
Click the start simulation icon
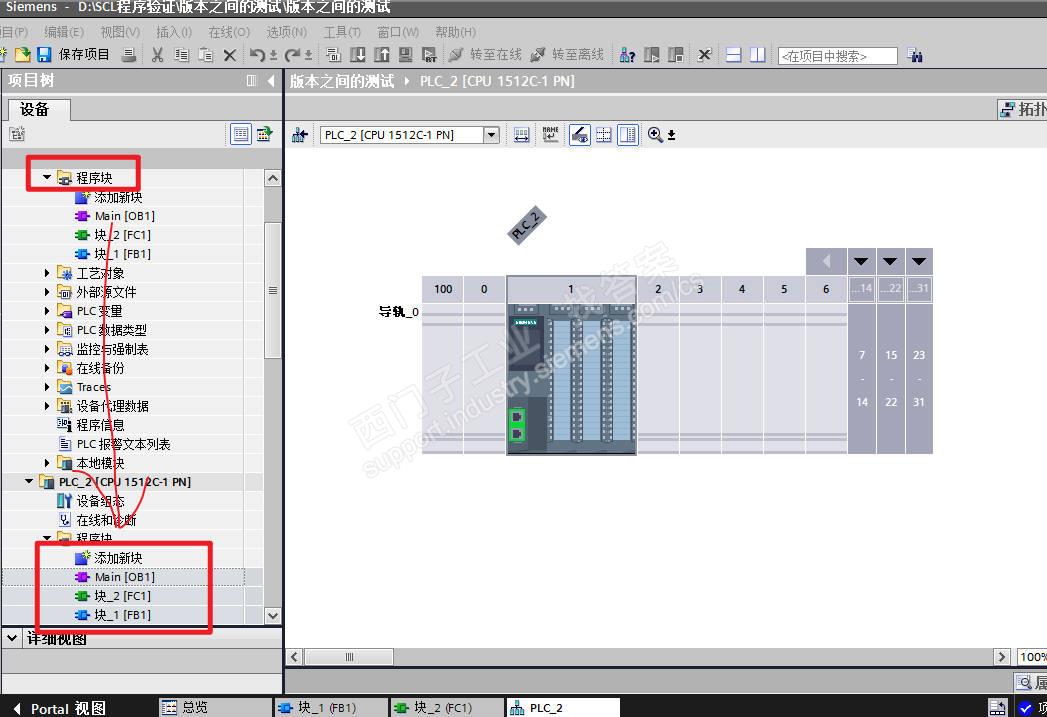coord(405,55)
